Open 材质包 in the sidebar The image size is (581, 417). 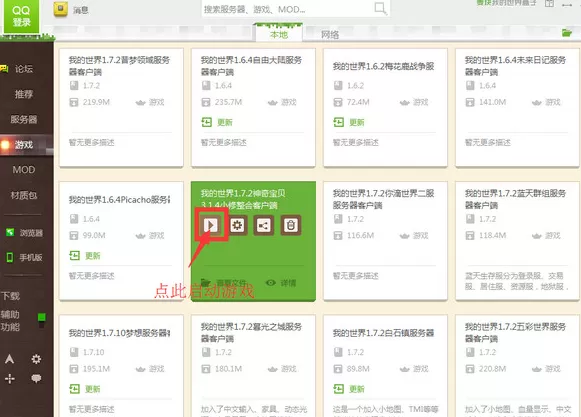coord(24,195)
